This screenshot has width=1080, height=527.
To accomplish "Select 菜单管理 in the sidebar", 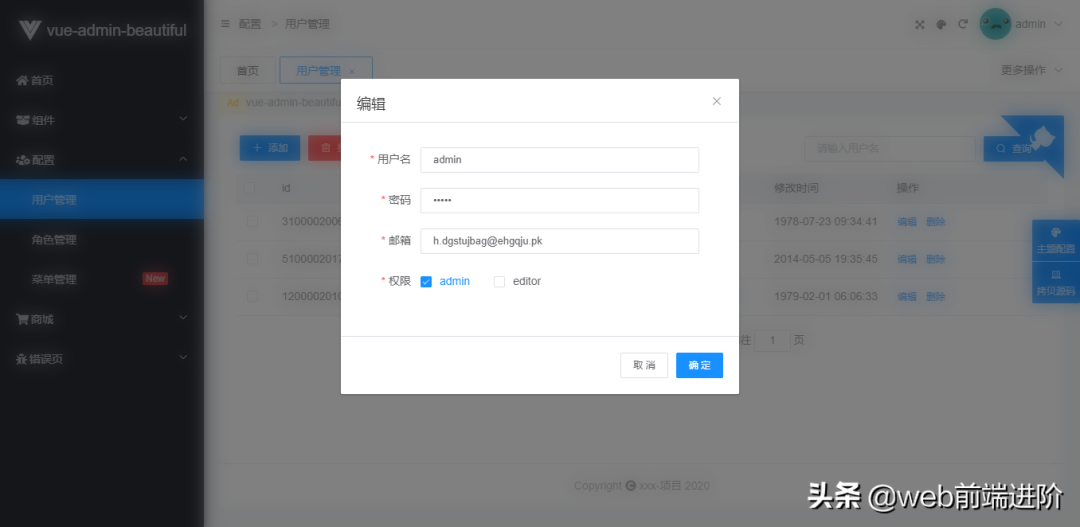I will [x=102, y=280].
